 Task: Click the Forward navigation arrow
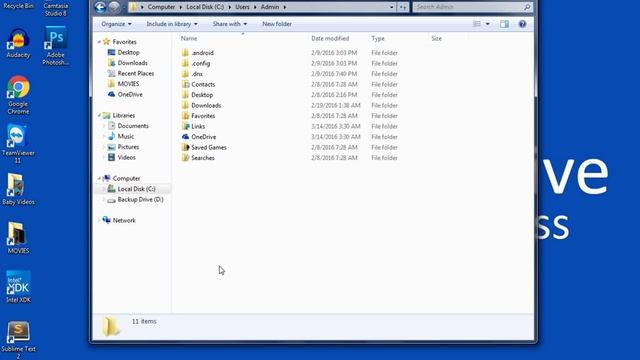click(x=114, y=7)
